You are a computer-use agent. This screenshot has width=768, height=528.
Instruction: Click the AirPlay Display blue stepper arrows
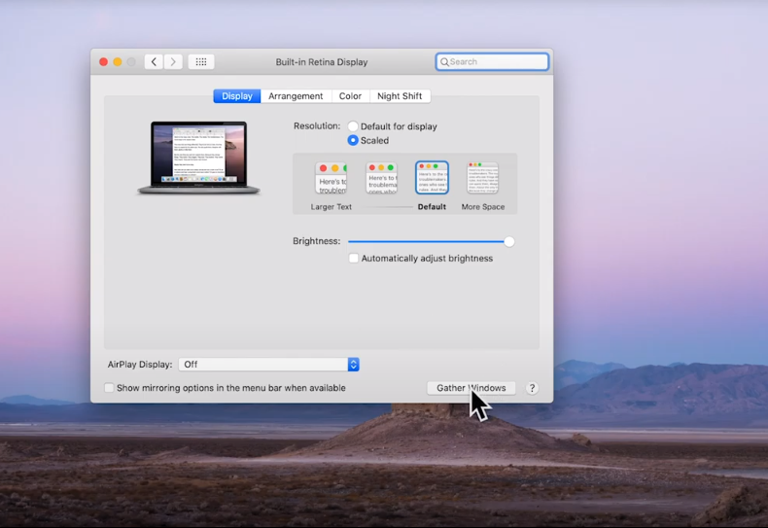click(x=354, y=364)
